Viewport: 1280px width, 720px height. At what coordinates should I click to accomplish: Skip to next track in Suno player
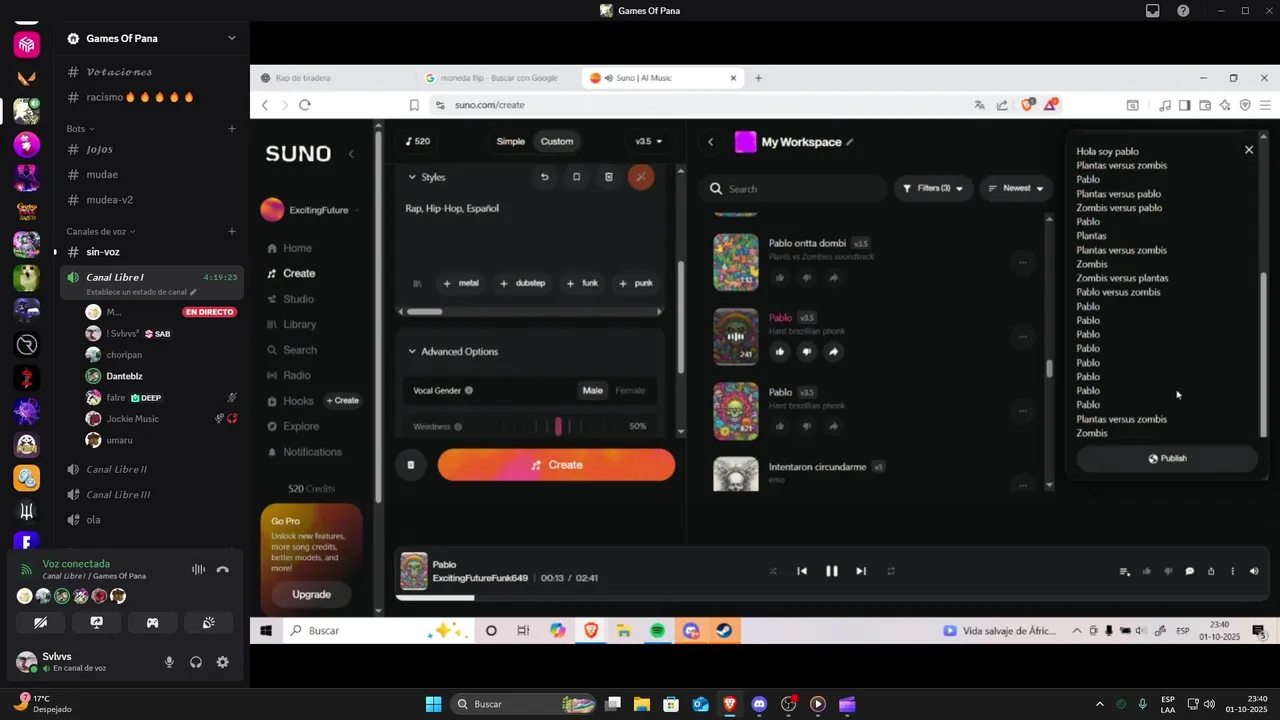coord(860,571)
